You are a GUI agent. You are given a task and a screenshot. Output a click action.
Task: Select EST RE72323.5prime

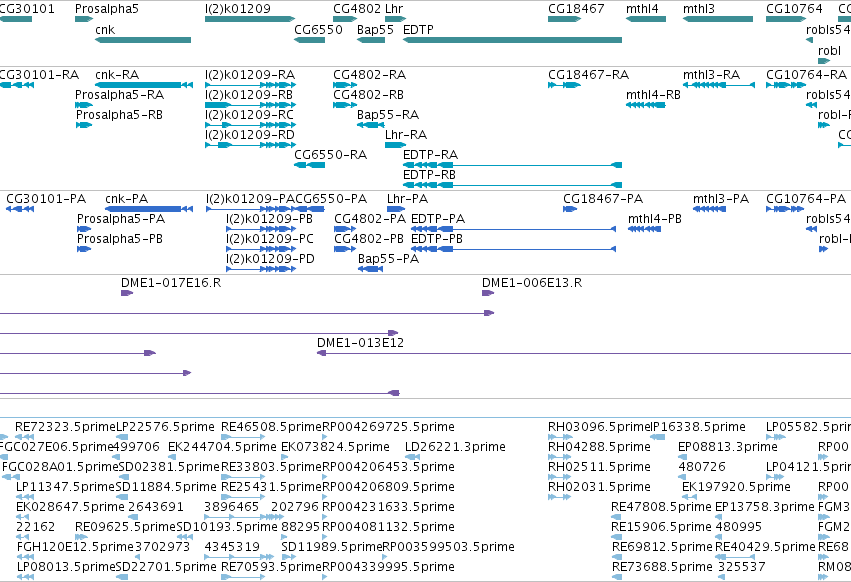pos(66,427)
